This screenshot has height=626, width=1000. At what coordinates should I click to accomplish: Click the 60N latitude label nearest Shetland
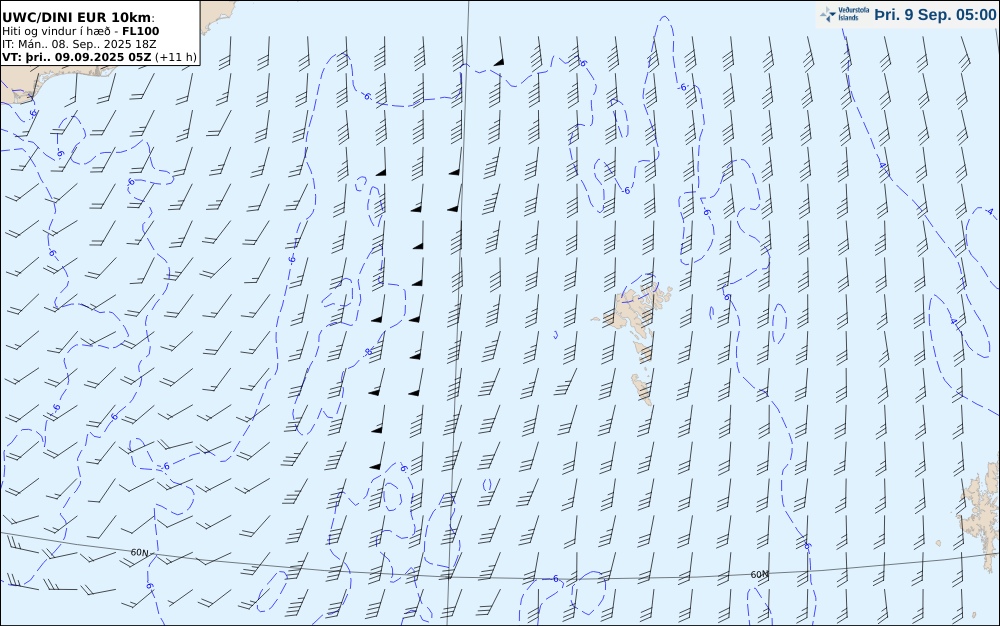pyautogui.click(x=760, y=574)
